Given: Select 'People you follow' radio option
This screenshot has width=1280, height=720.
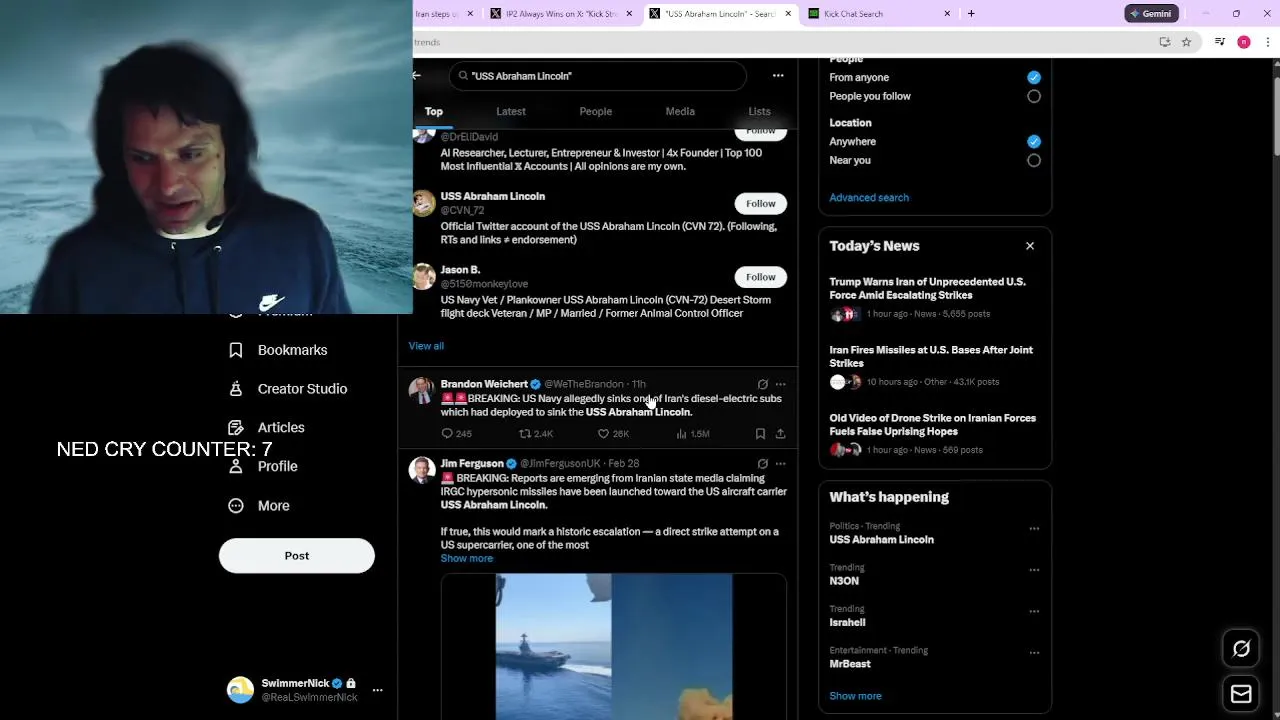Looking at the screenshot, I should 1034,96.
